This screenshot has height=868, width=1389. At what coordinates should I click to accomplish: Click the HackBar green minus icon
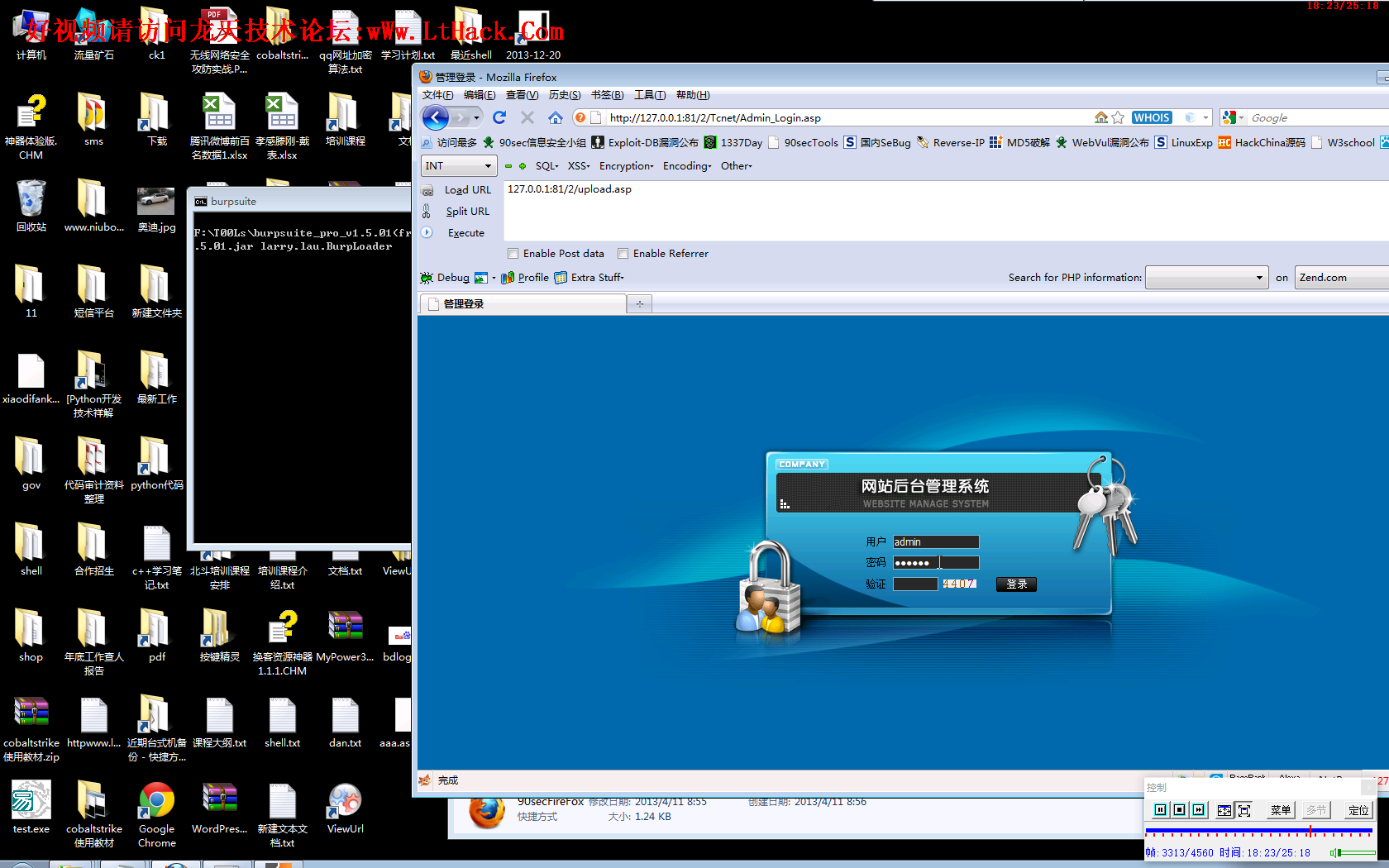pos(508,165)
